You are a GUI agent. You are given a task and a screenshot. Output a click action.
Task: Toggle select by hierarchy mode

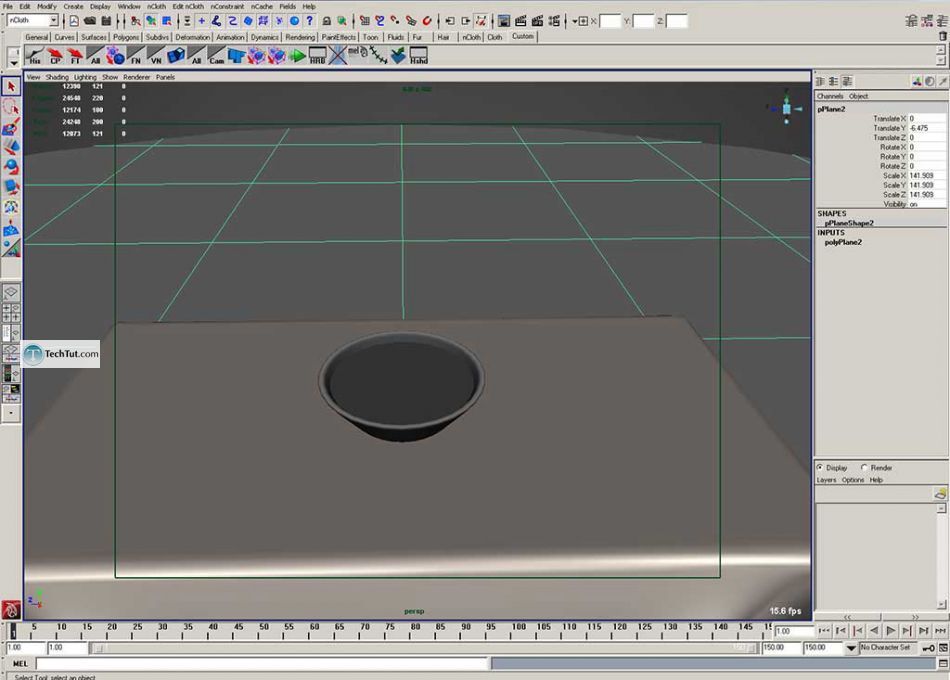(x=136, y=21)
